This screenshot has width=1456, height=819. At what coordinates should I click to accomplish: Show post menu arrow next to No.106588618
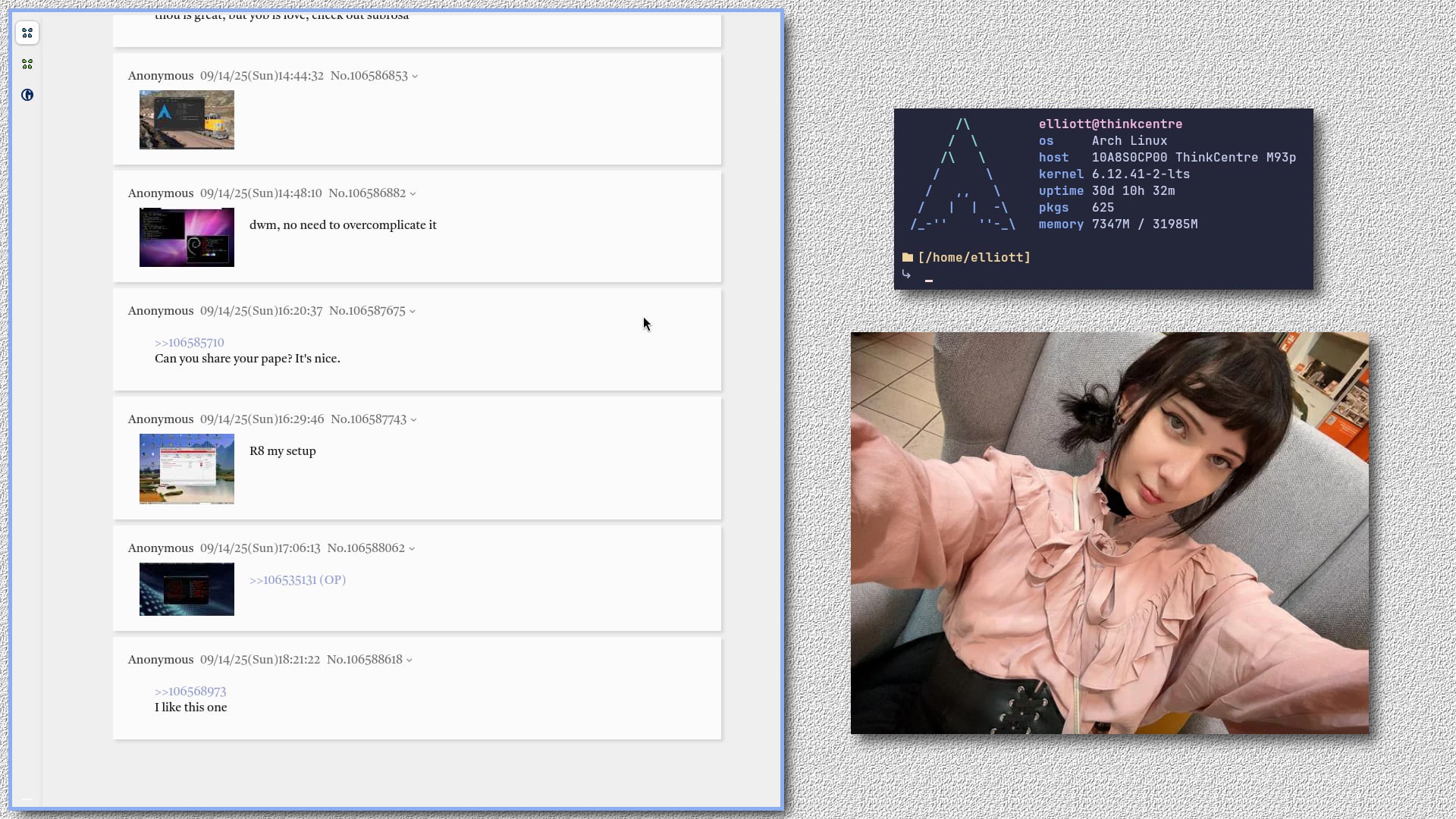coord(409,661)
